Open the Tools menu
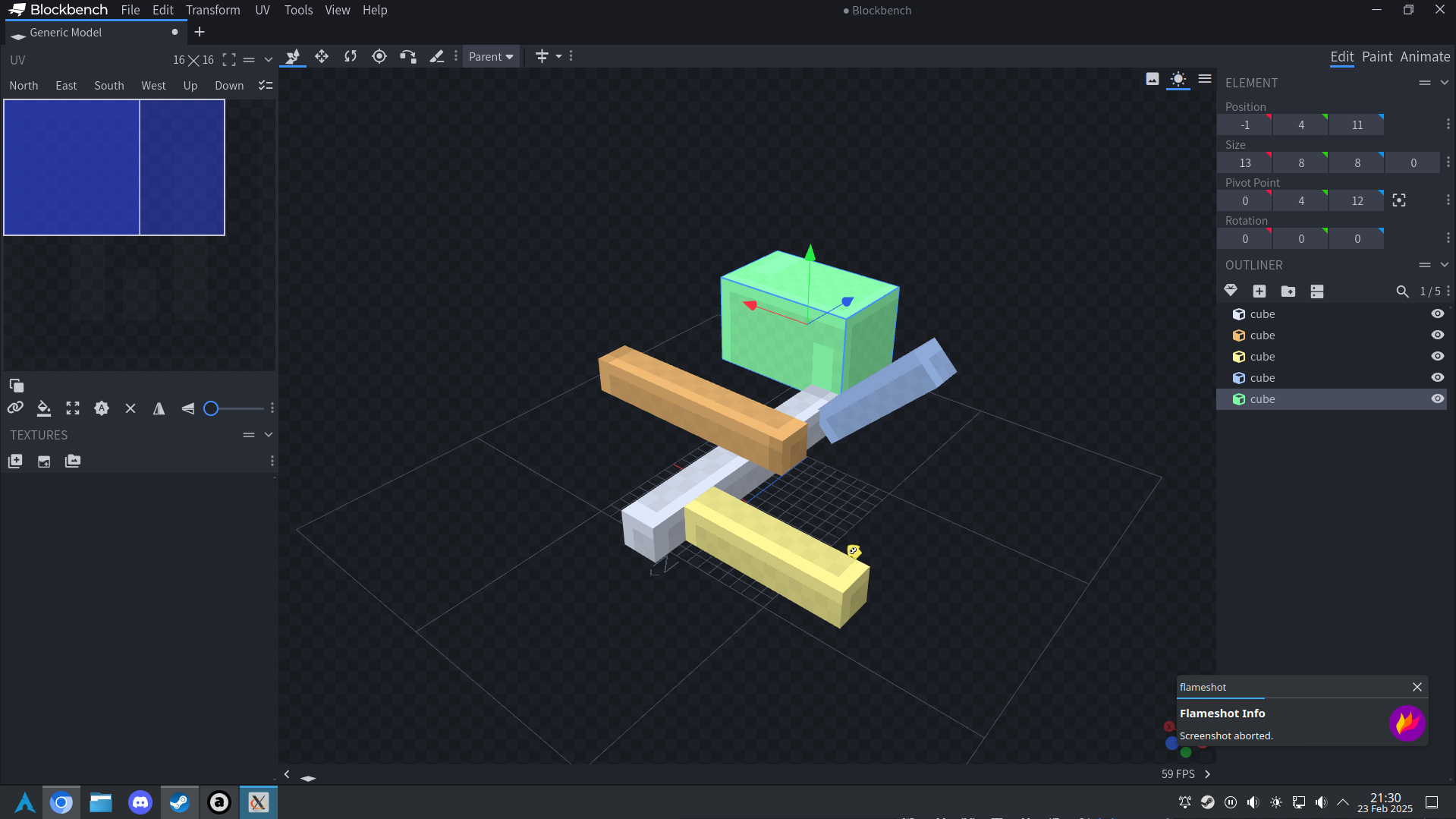1456x819 pixels. click(x=298, y=10)
